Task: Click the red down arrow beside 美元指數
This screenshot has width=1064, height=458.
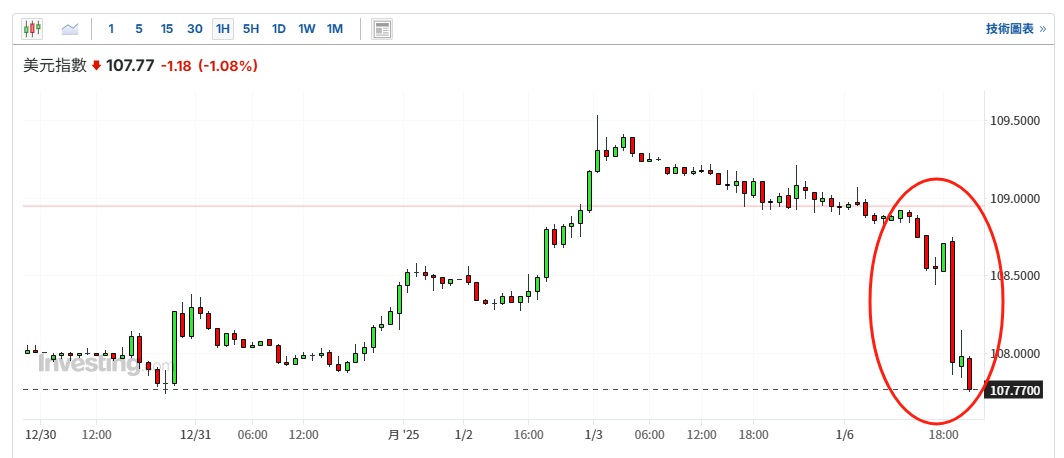Action: (x=96, y=66)
